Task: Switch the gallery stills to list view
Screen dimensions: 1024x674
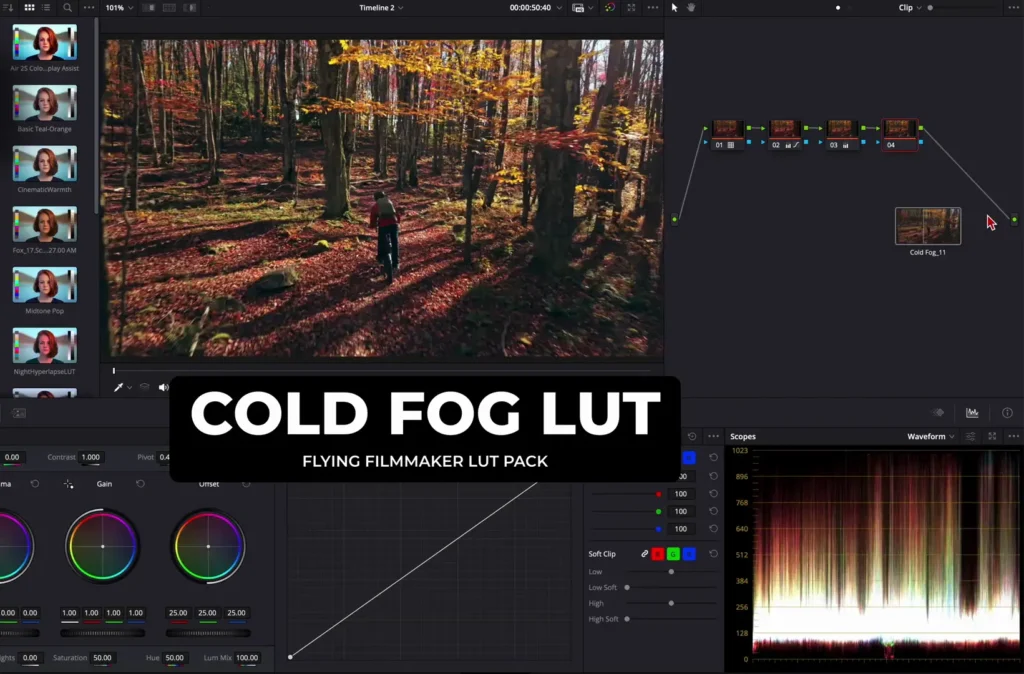Action: click(x=46, y=8)
